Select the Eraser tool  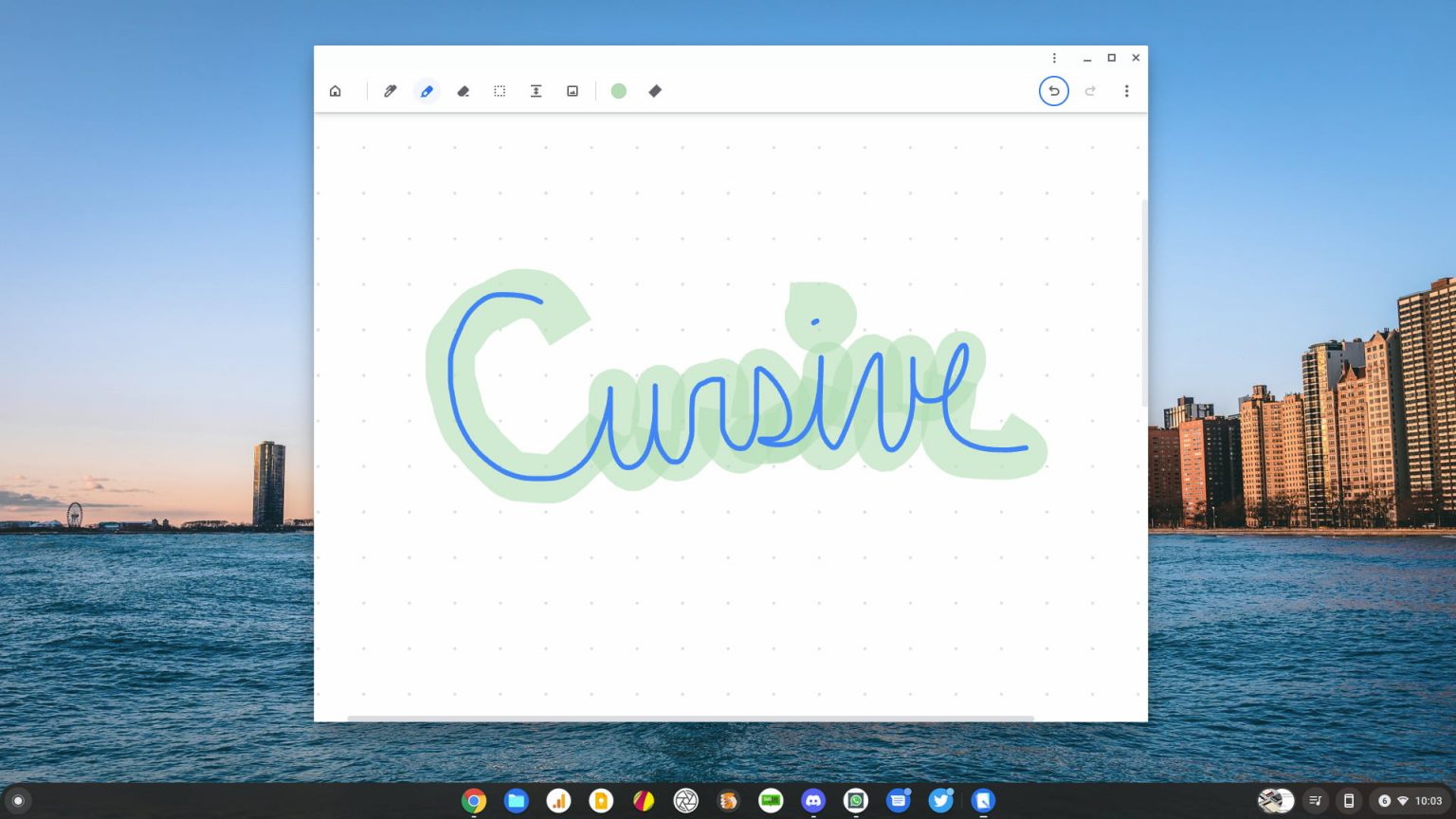[x=463, y=91]
